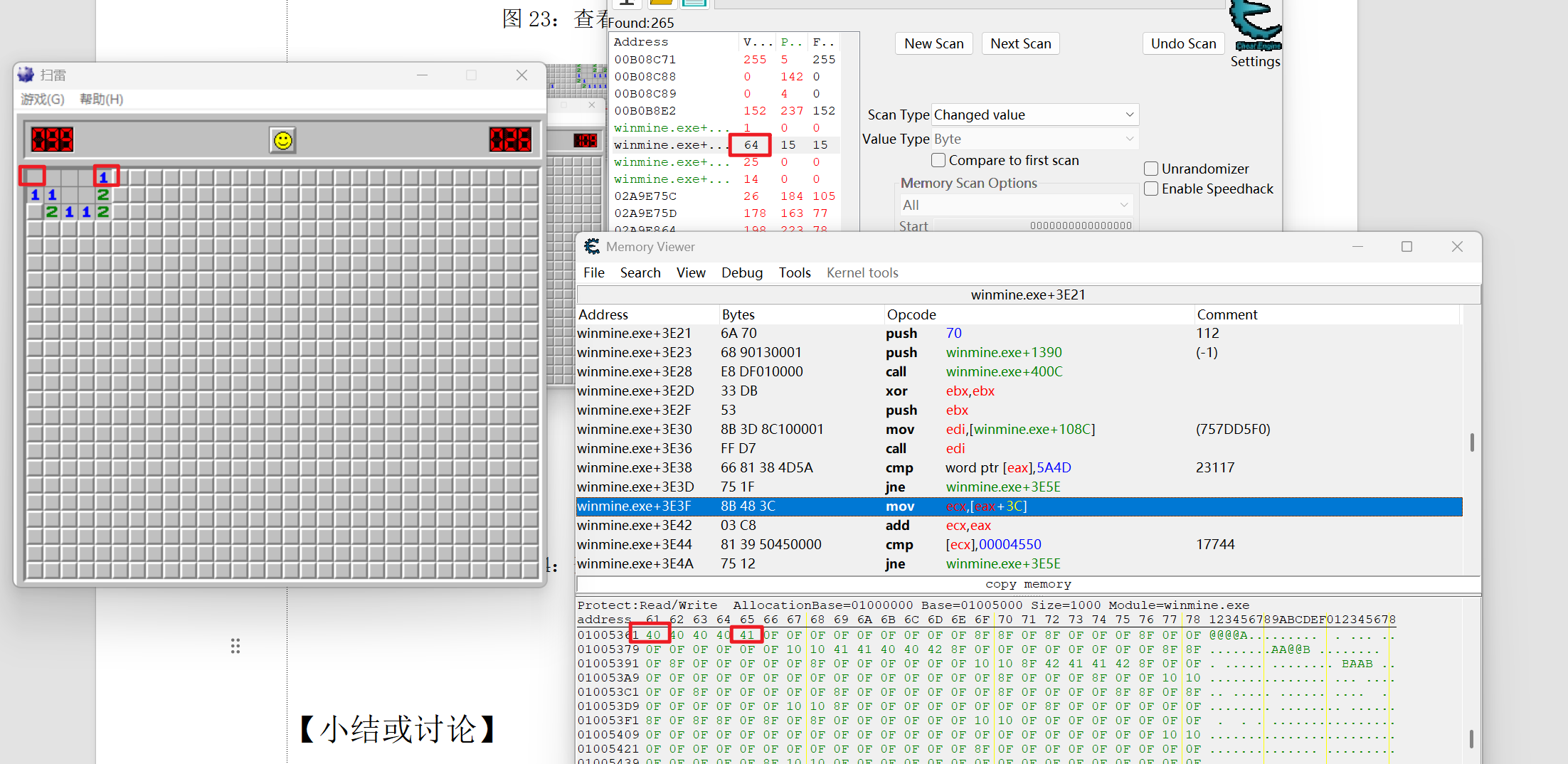Screen dimensions: 1568x764
Task: Click the Next Scan button
Action: tap(1020, 43)
